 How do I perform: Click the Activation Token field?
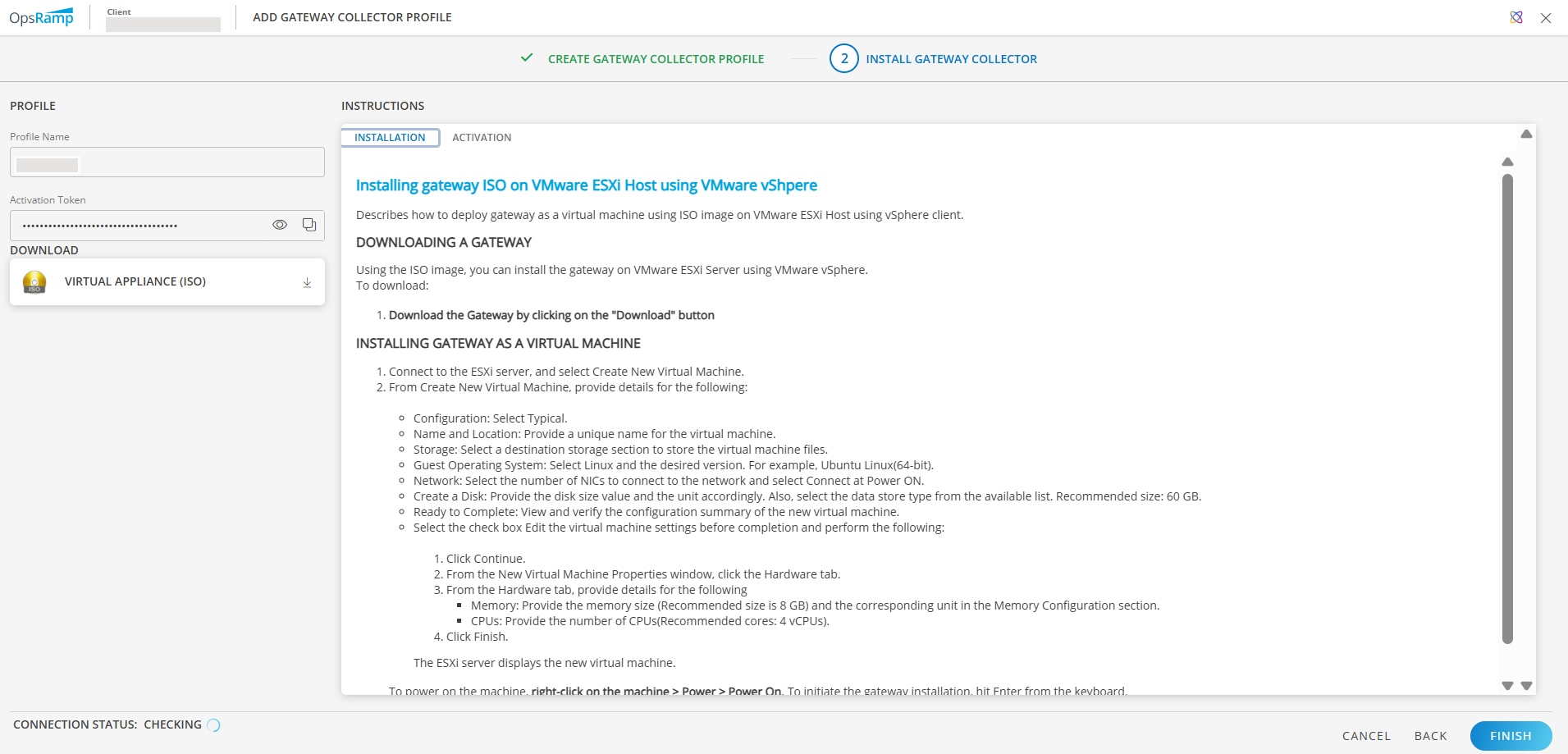click(139, 226)
